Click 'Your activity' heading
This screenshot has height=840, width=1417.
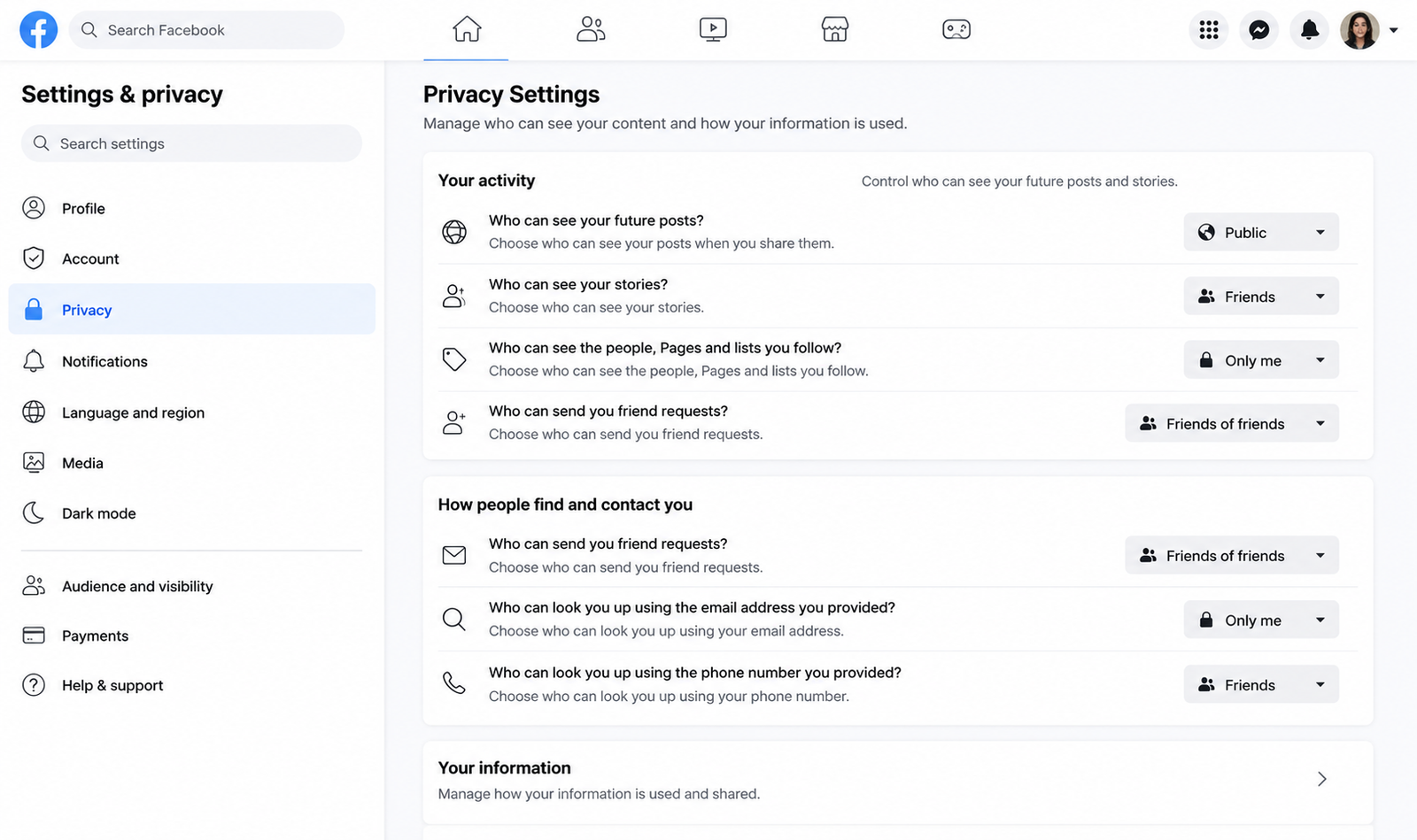[486, 181]
